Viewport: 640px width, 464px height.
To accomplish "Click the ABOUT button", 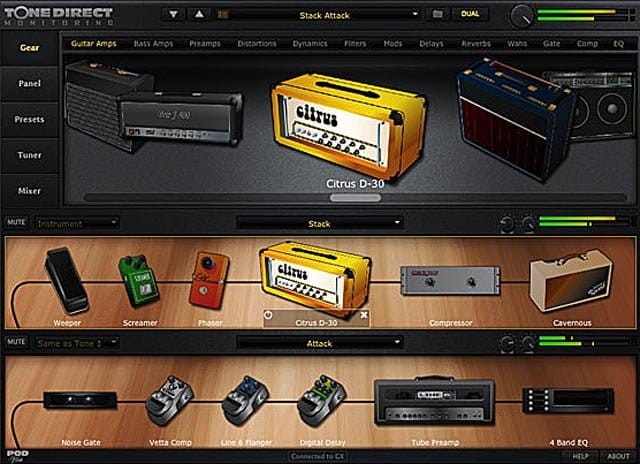I will [618, 456].
